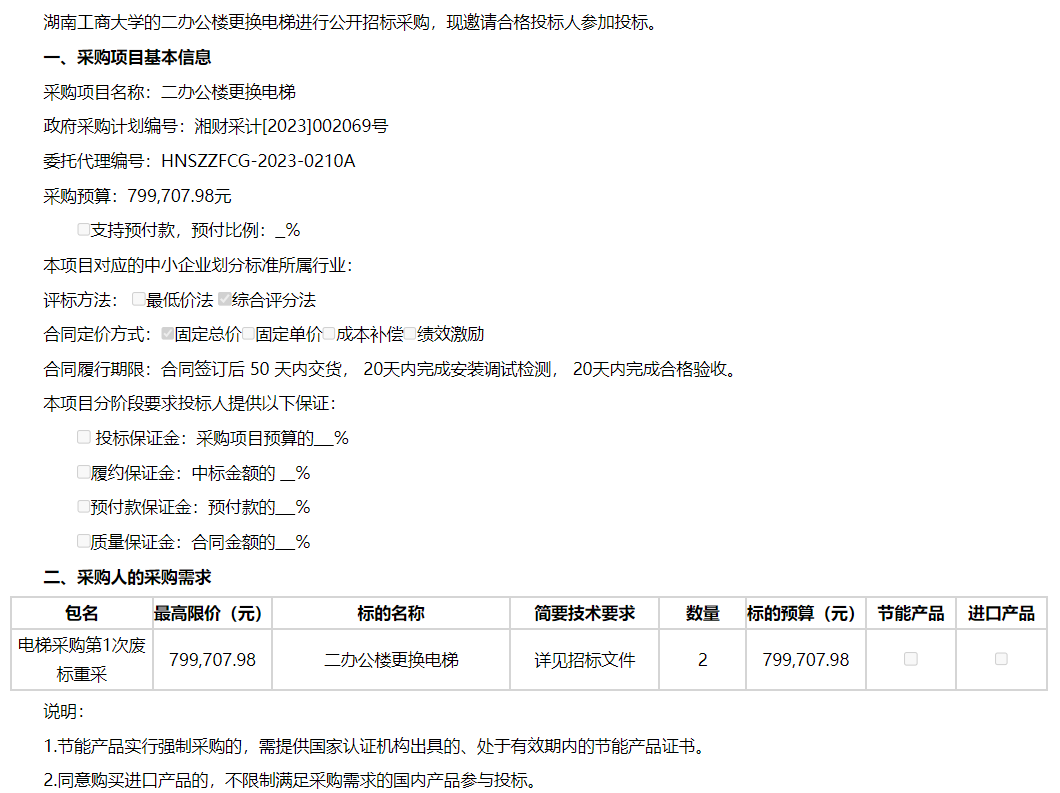Click the 包名 column header
Image resolution: width=1060 pixels, height=793 pixels.
(82, 613)
